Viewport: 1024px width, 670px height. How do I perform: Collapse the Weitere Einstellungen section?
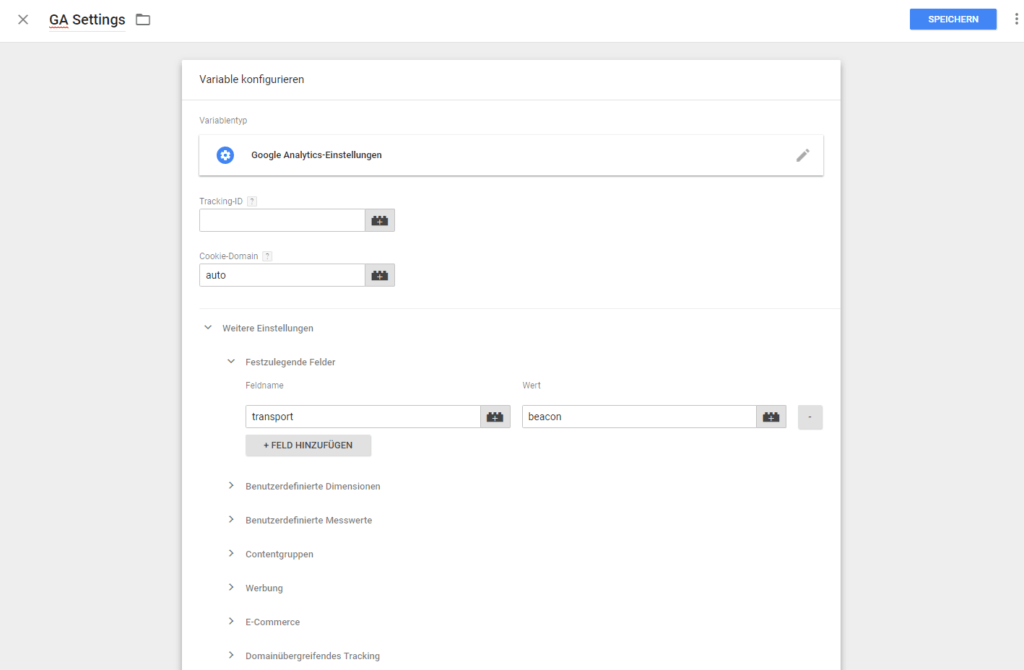coord(208,327)
